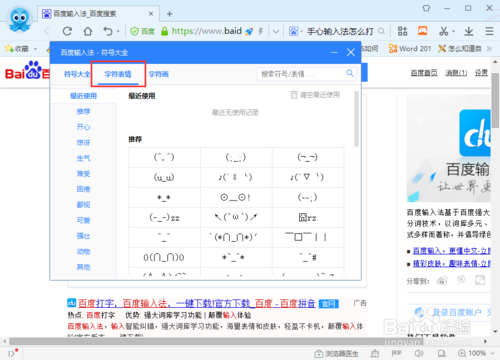Switch to the 符号大全 tab
500x360 pixels.
77,74
